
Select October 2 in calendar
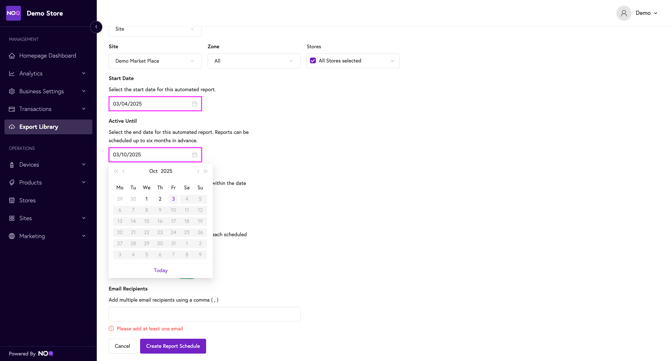click(160, 199)
